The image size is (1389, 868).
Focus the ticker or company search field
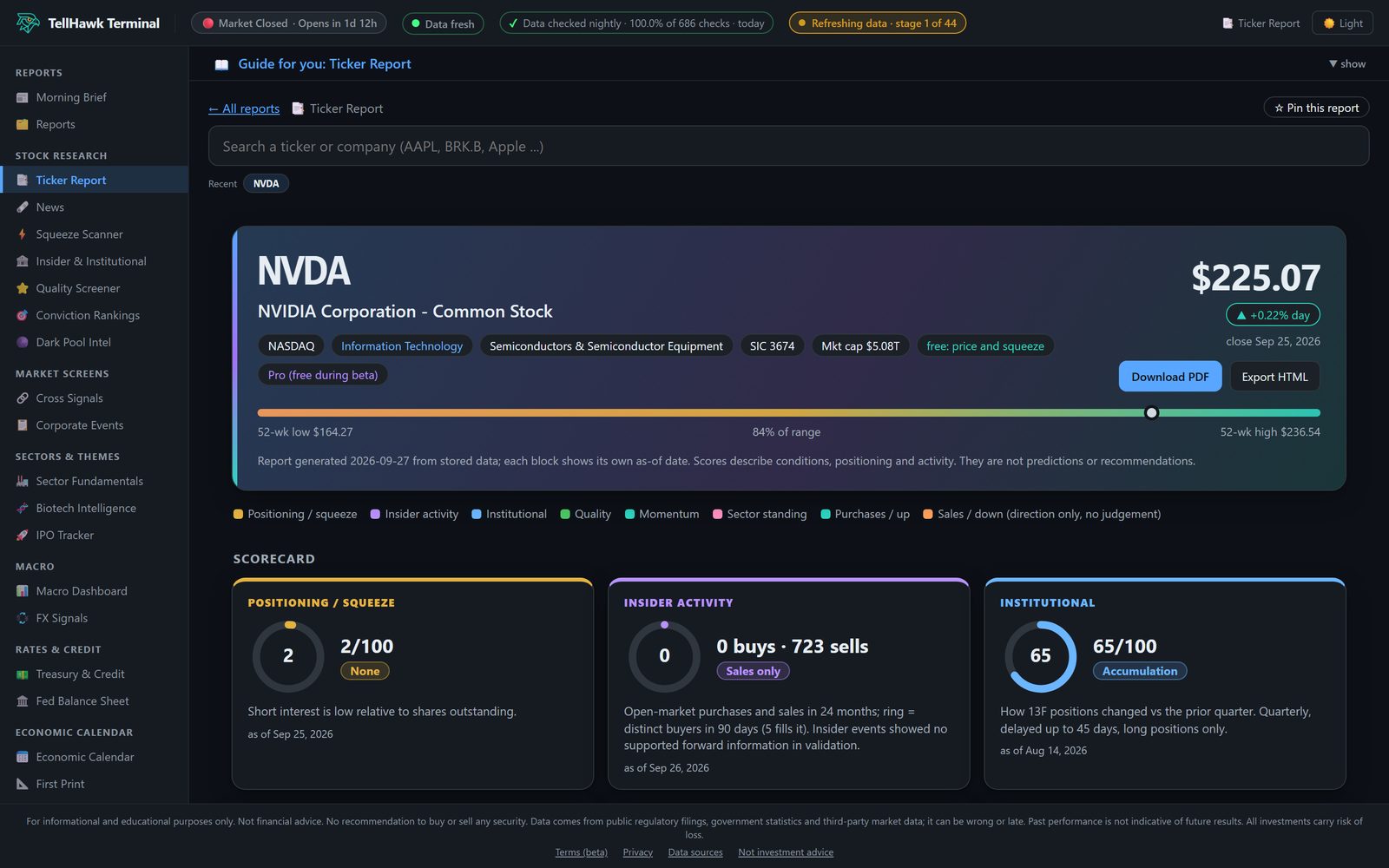tap(788, 146)
